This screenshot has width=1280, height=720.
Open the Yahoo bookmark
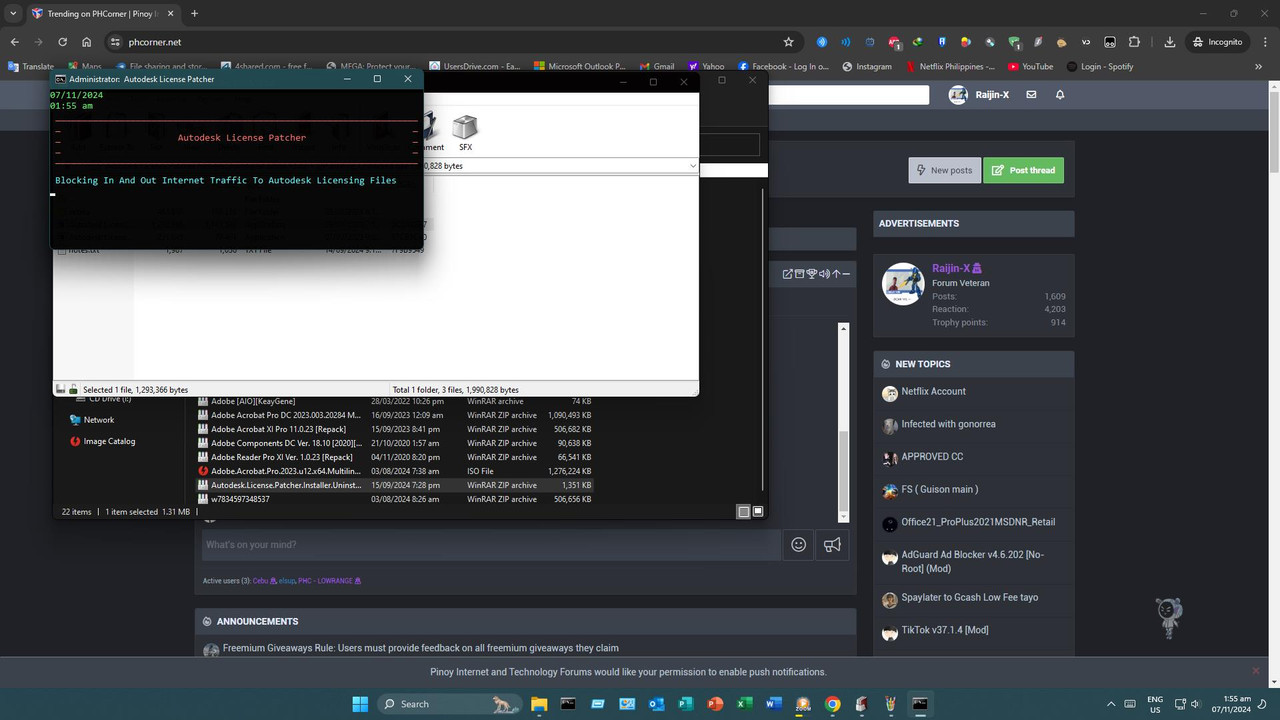point(705,67)
